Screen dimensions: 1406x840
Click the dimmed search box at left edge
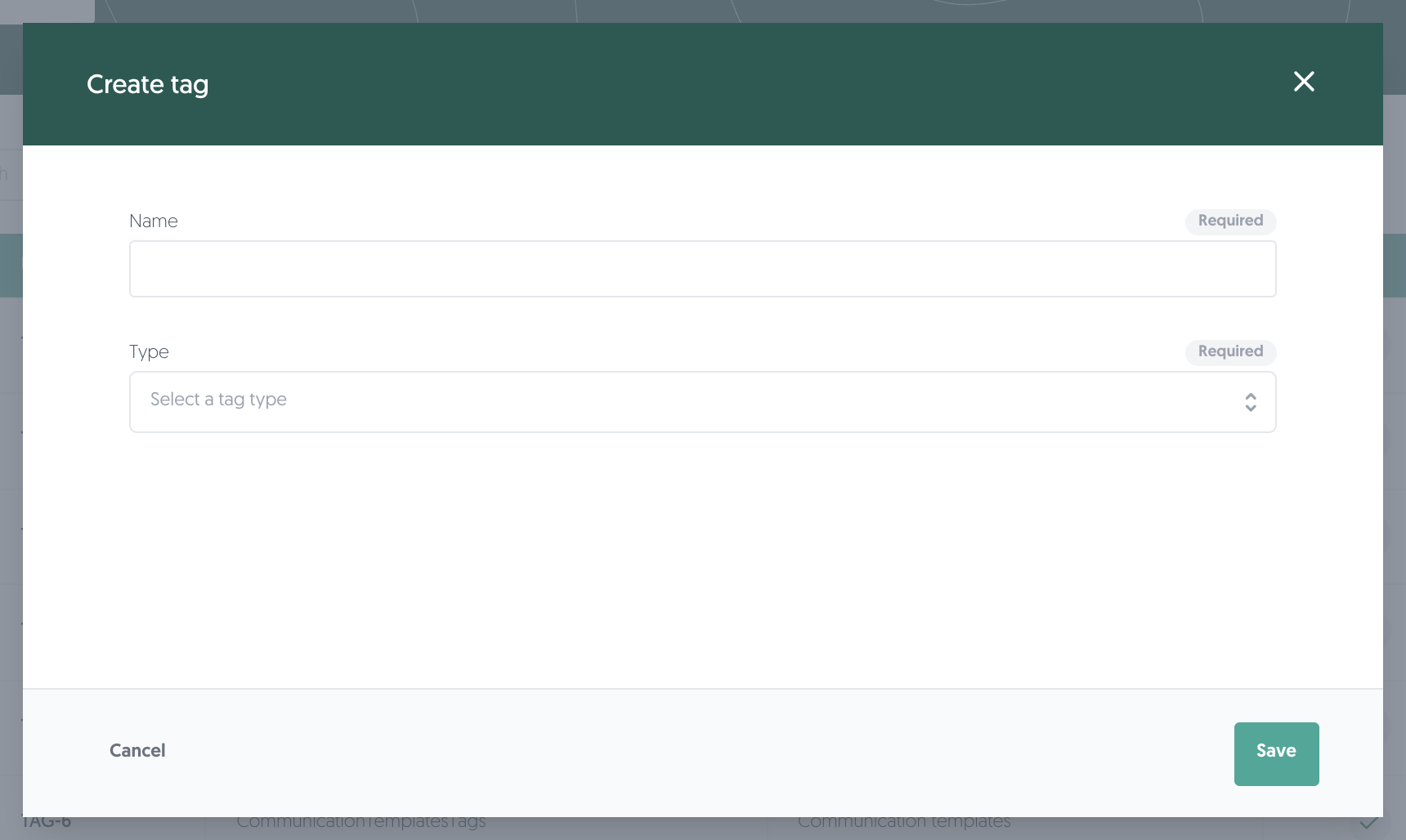tap(11, 173)
